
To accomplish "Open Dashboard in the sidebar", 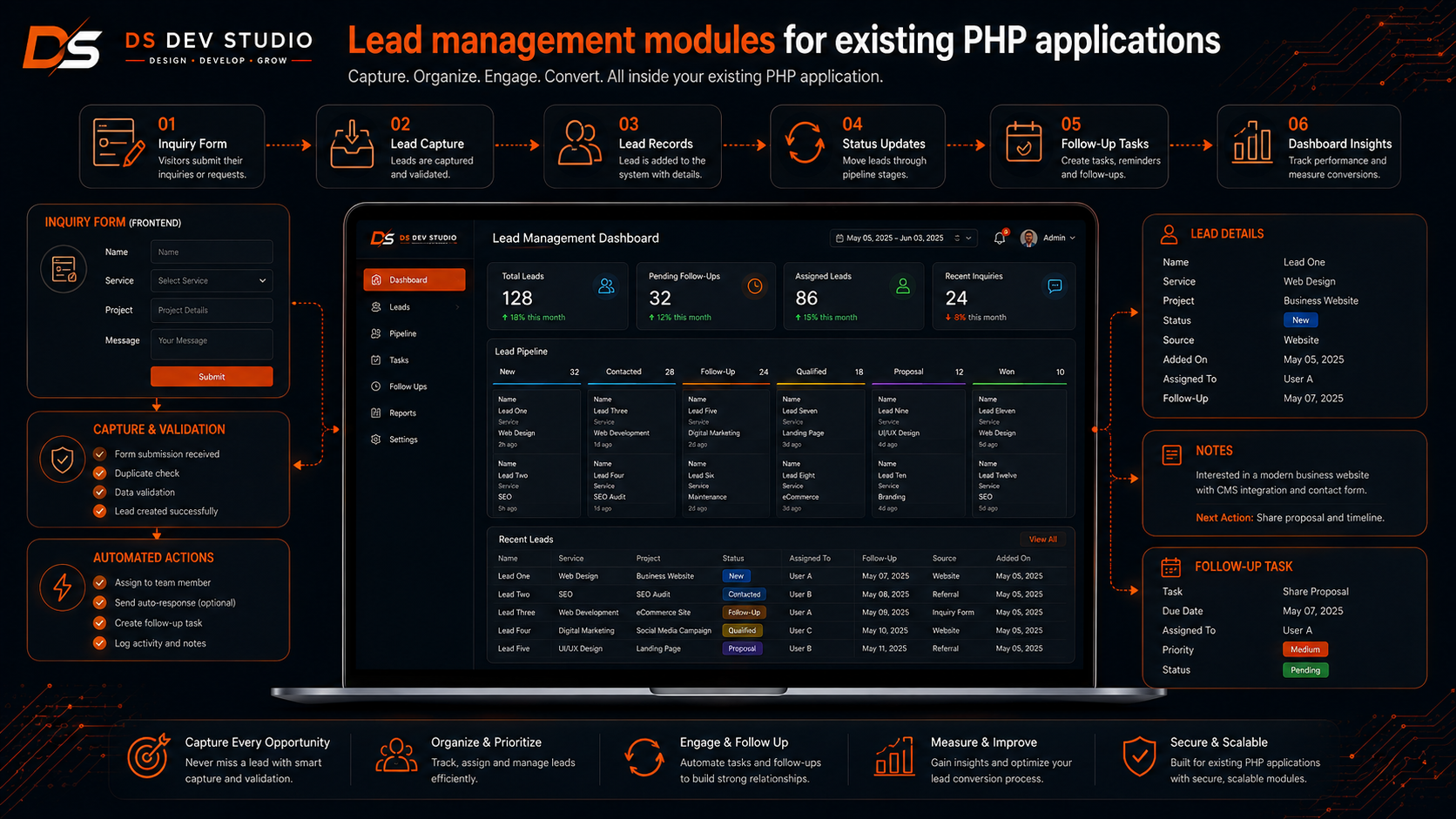I will [415, 280].
